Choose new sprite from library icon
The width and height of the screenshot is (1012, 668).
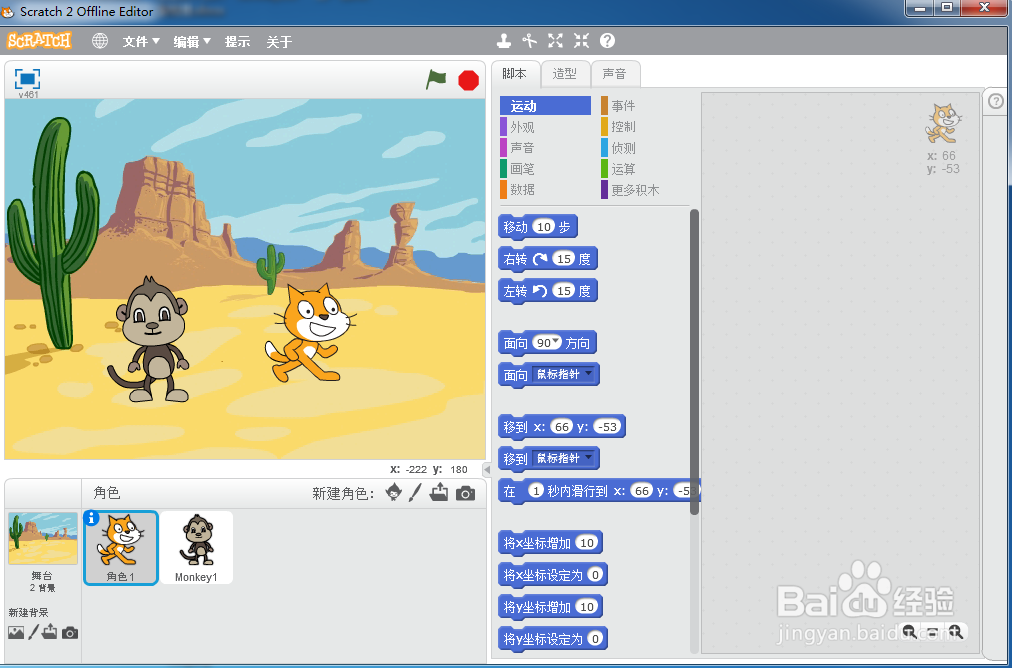[x=393, y=493]
